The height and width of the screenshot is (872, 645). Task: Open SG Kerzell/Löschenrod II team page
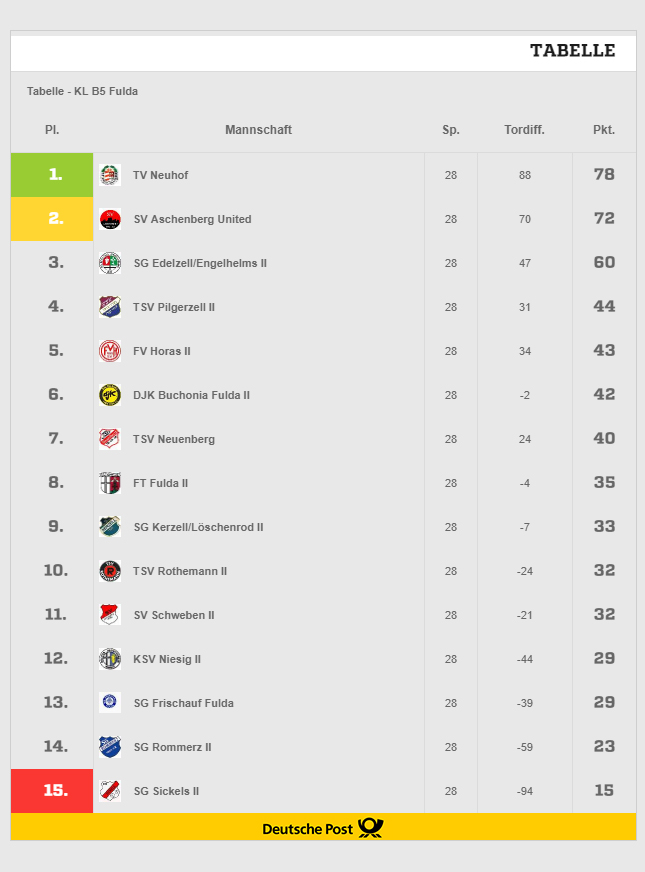click(199, 527)
